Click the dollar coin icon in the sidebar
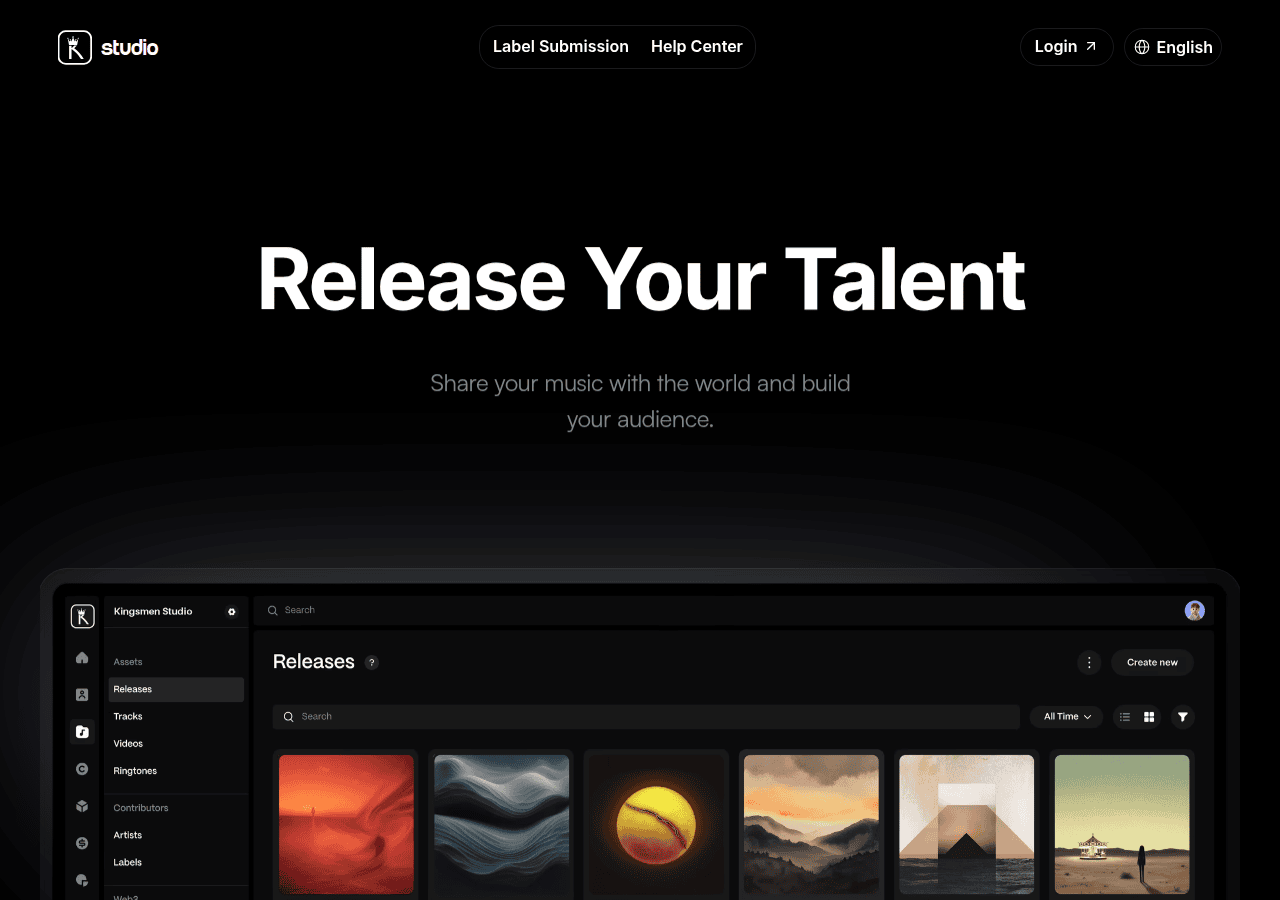The height and width of the screenshot is (900, 1280). [x=82, y=843]
